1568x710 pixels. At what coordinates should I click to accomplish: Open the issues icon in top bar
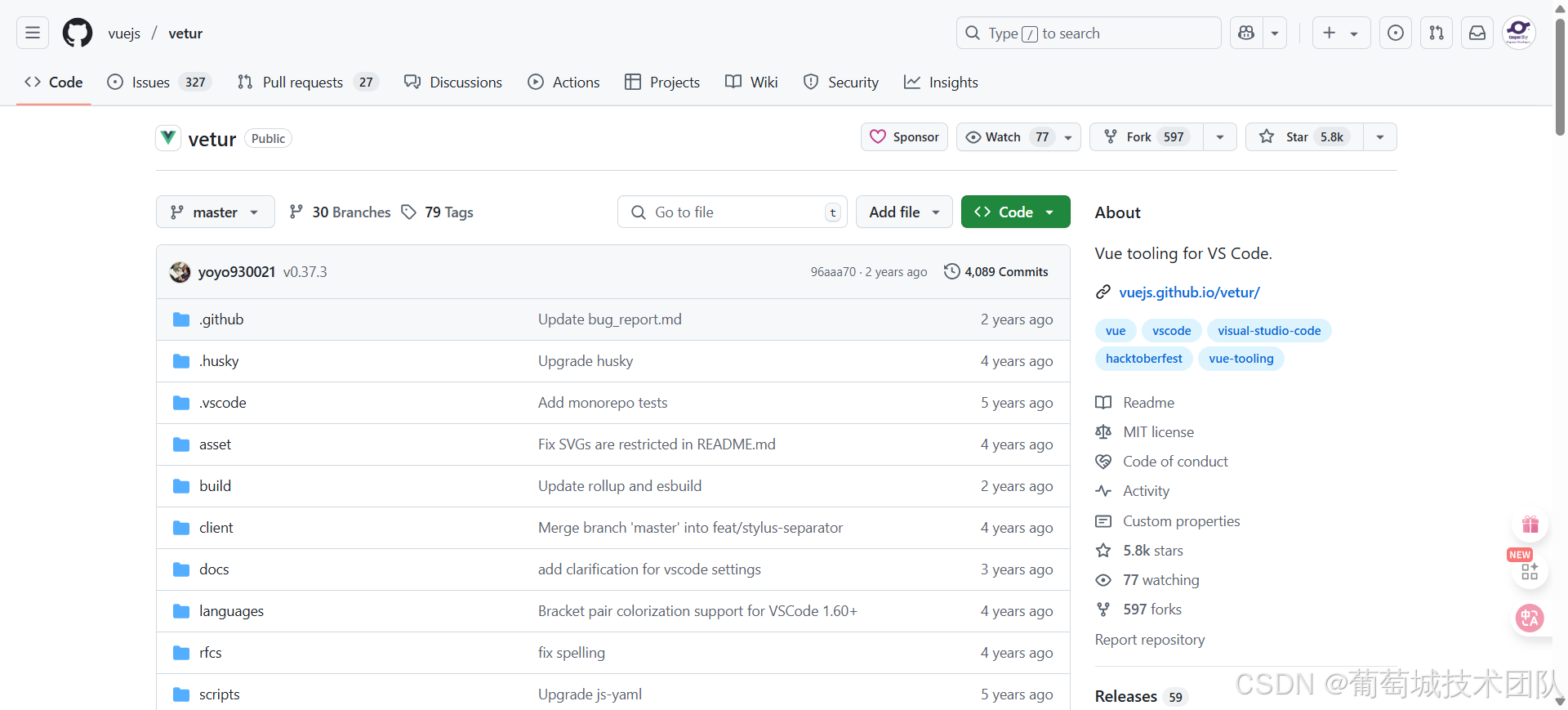(x=1396, y=33)
